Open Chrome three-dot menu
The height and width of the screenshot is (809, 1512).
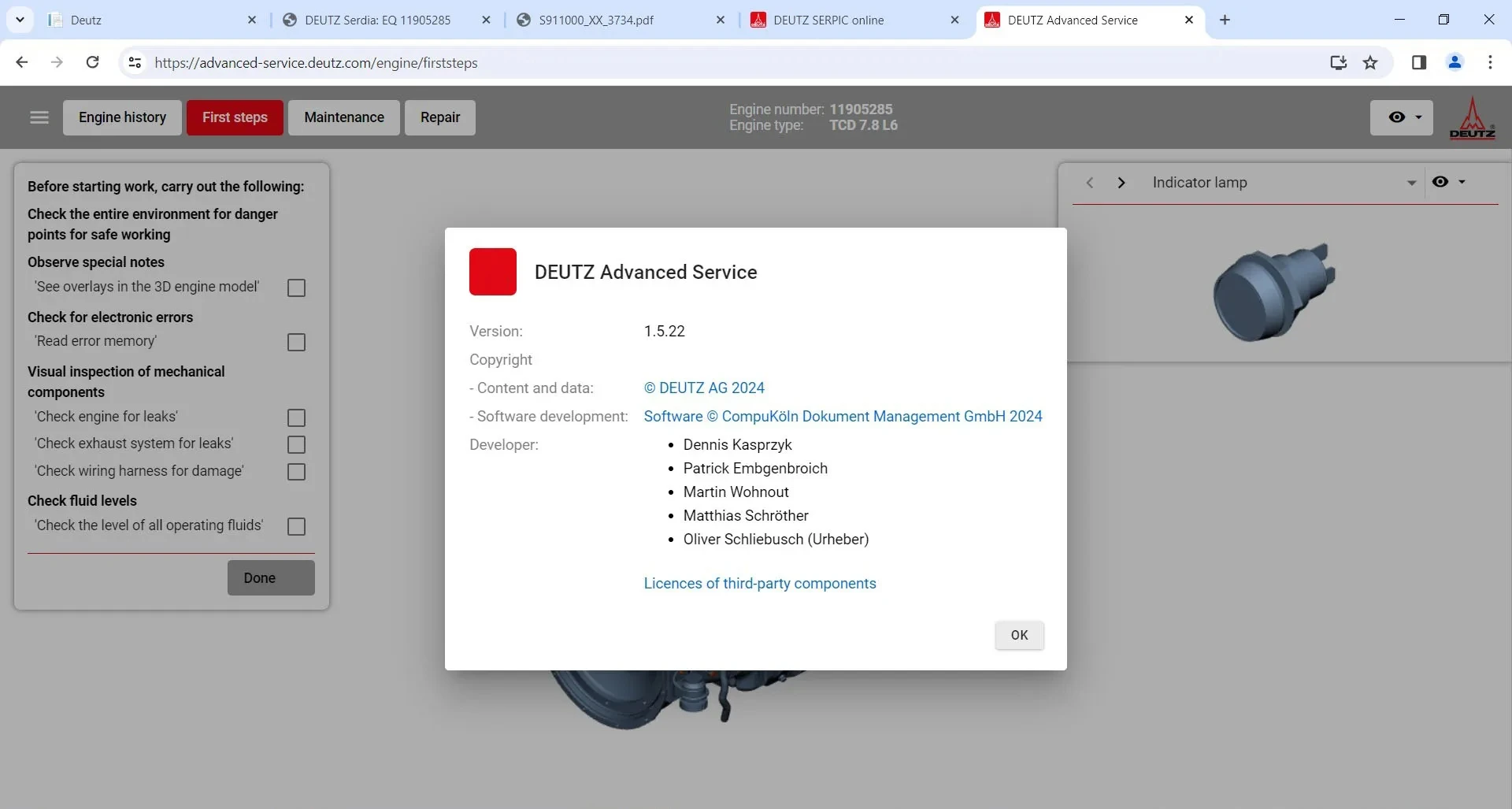(x=1490, y=62)
